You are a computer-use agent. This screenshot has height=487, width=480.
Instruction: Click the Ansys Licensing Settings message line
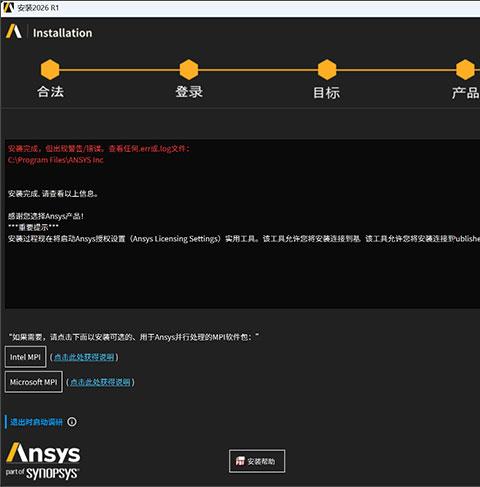click(244, 239)
